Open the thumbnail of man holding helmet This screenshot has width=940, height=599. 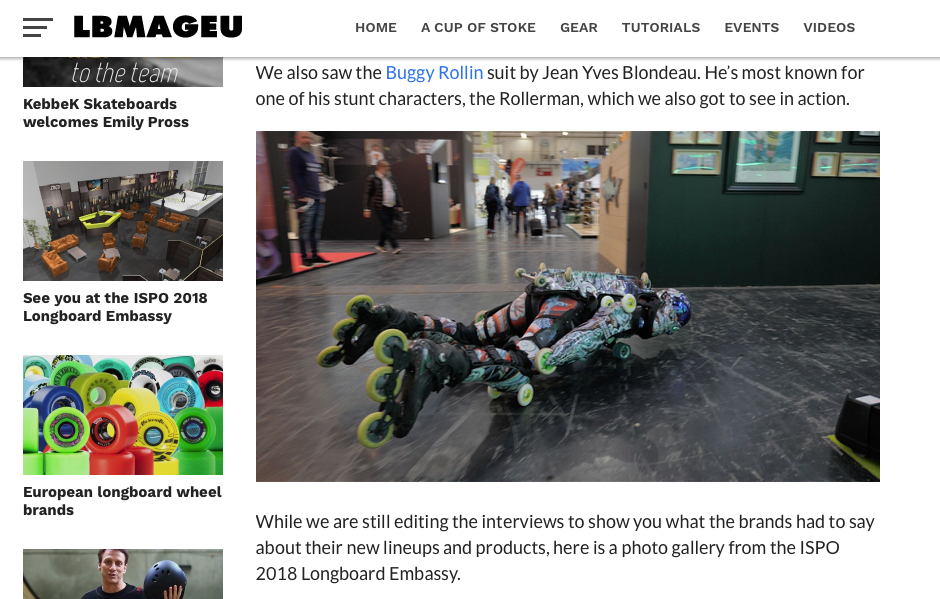[x=123, y=574]
